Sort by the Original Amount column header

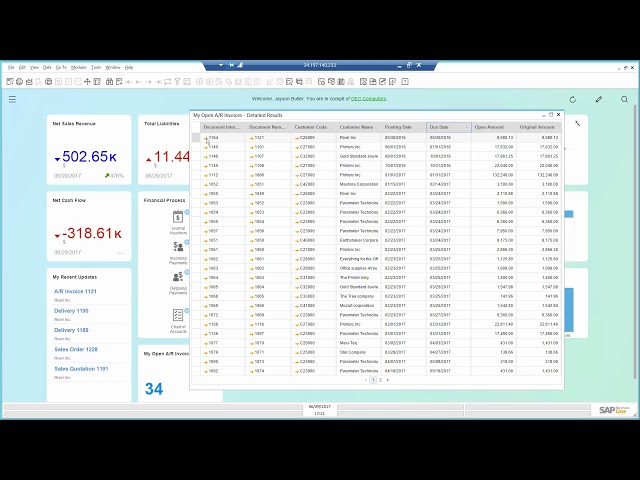point(539,127)
